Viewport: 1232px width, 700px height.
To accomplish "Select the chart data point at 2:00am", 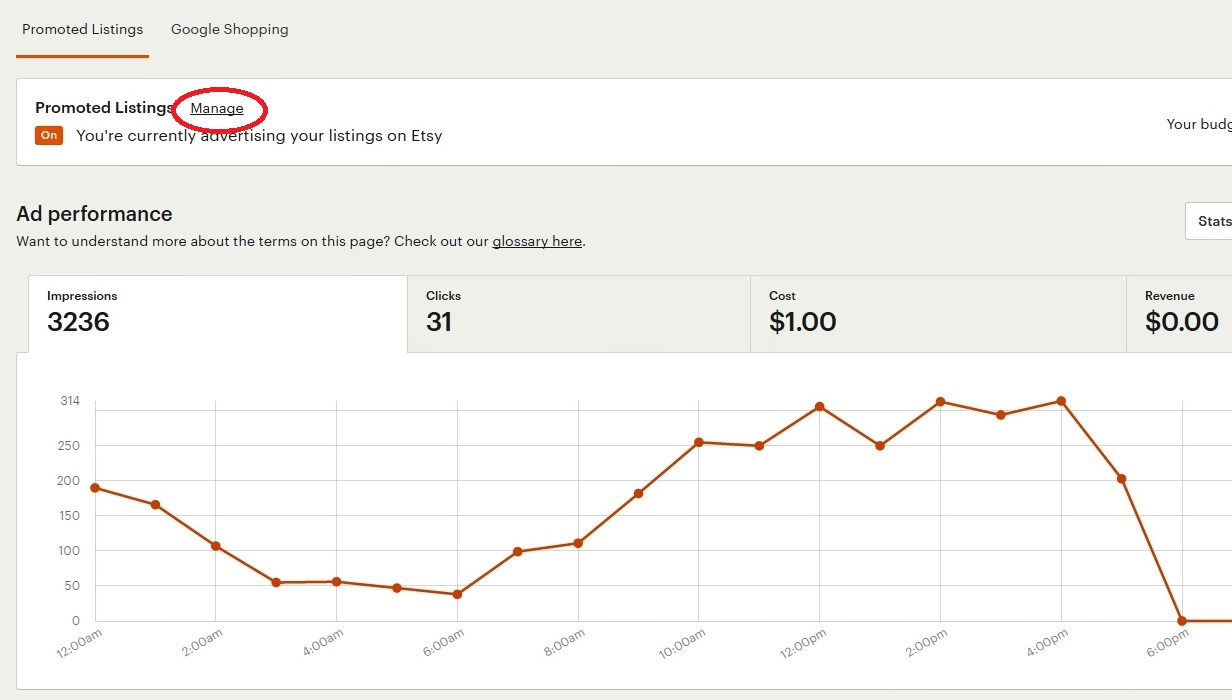I will (x=215, y=546).
